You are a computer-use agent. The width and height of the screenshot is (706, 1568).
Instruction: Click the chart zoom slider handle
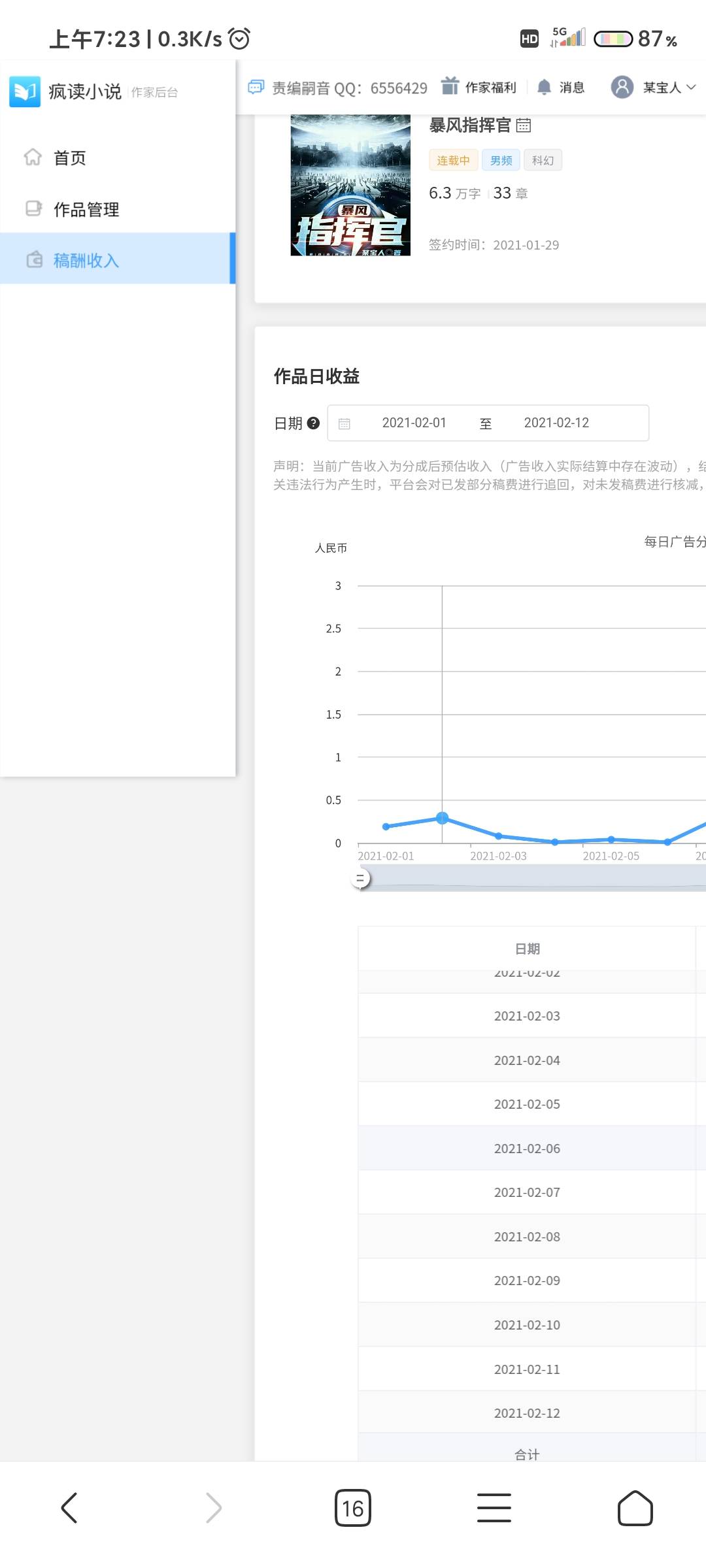pyautogui.click(x=360, y=879)
